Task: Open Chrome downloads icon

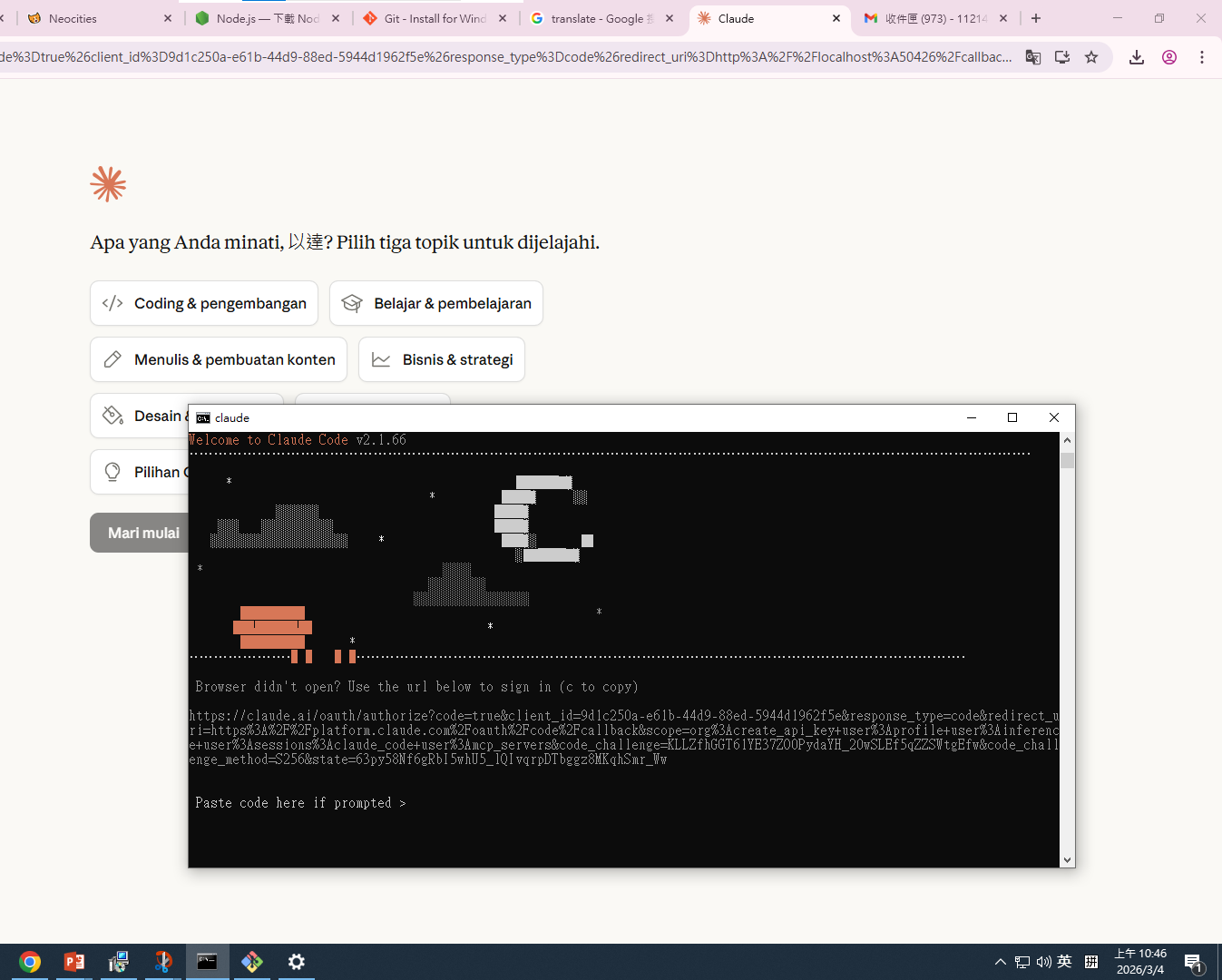Action: [x=1136, y=57]
